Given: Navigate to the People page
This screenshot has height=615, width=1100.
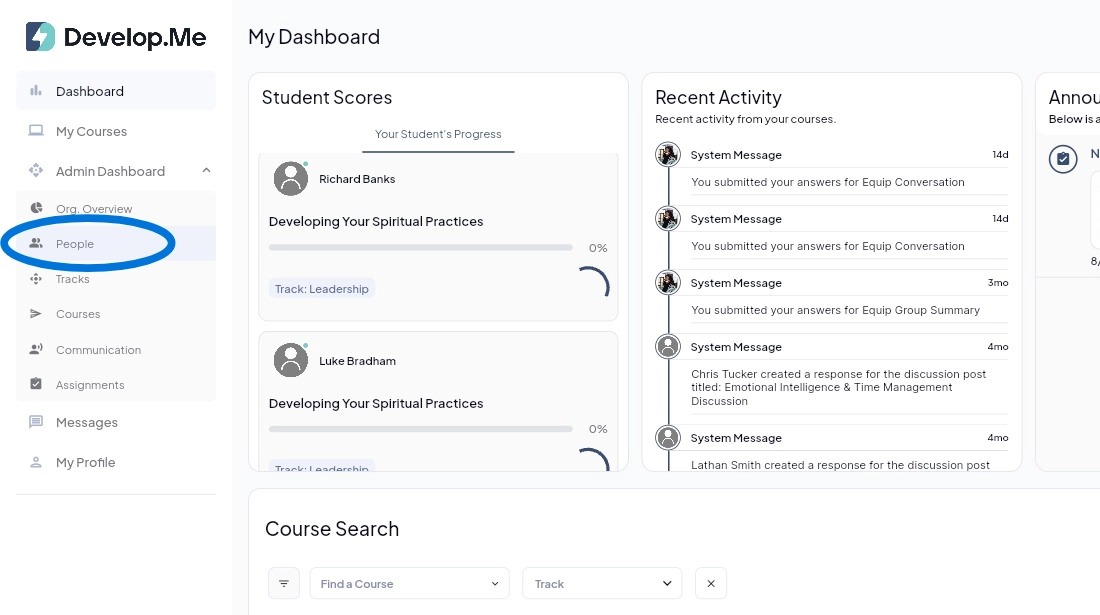Looking at the screenshot, I should [x=75, y=244].
